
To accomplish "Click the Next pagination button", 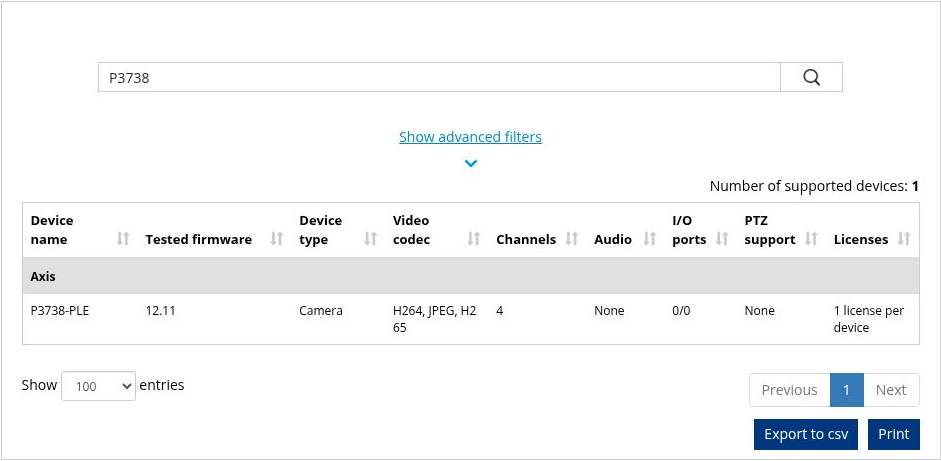I will pyautogui.click(x=891, y=390).
